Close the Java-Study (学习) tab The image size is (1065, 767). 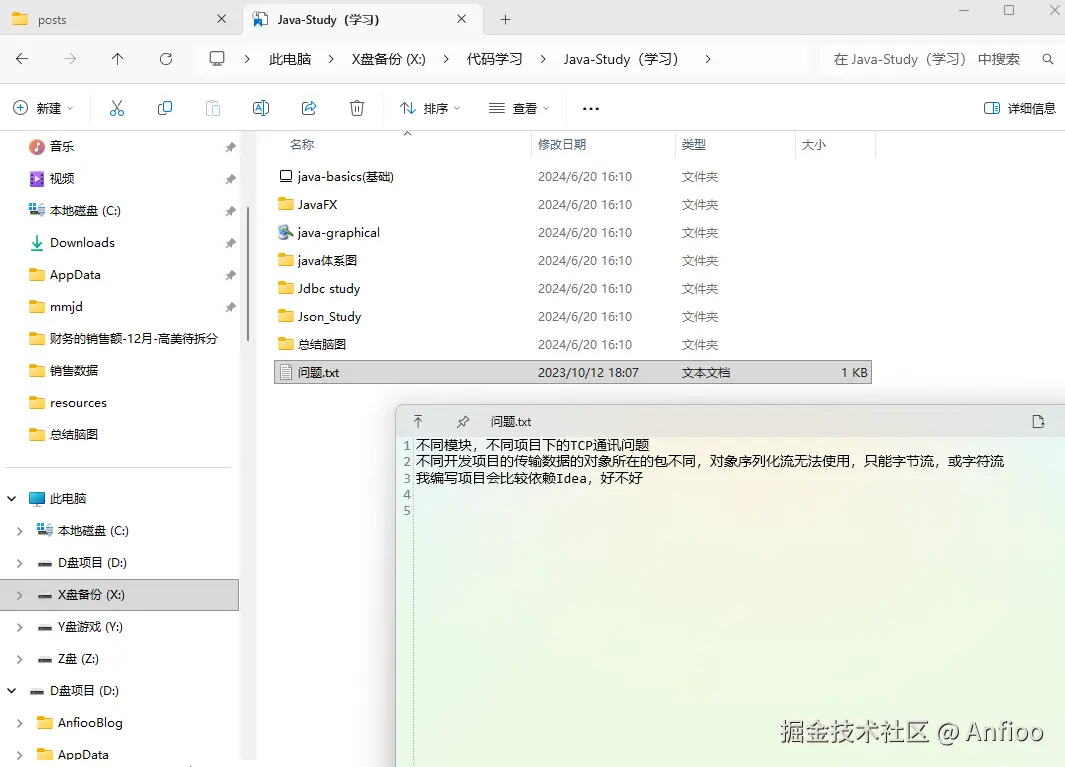pyautogui.click(x=461, y=19)
